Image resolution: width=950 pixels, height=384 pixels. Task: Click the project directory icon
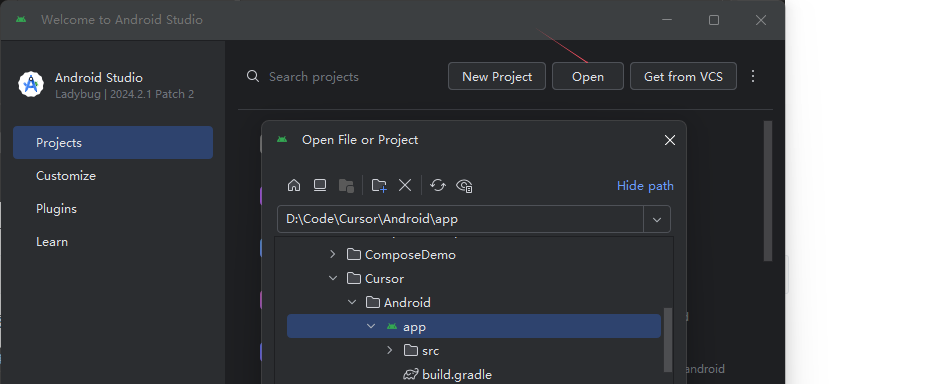click(346, 185)
